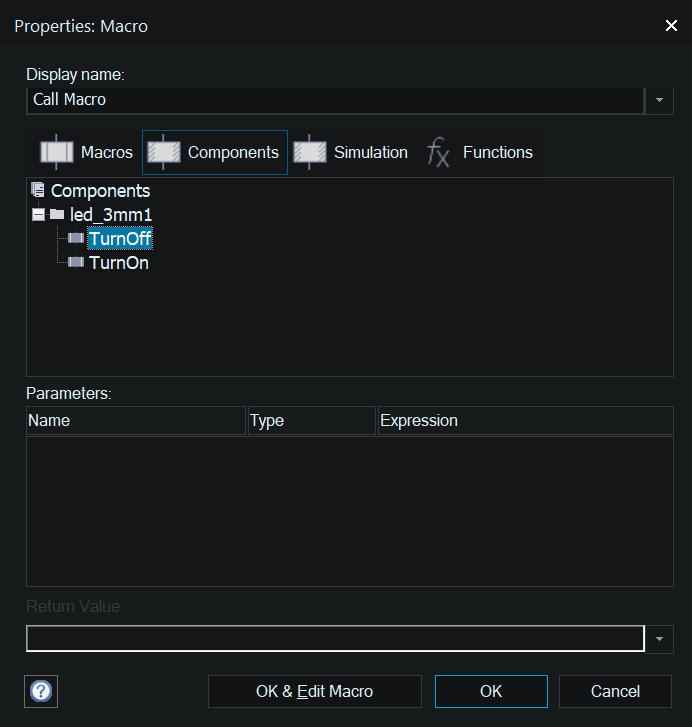Select the led_3mm1 component folder
The height and width of the screenshot is (727, 692).
pos(110,215)
